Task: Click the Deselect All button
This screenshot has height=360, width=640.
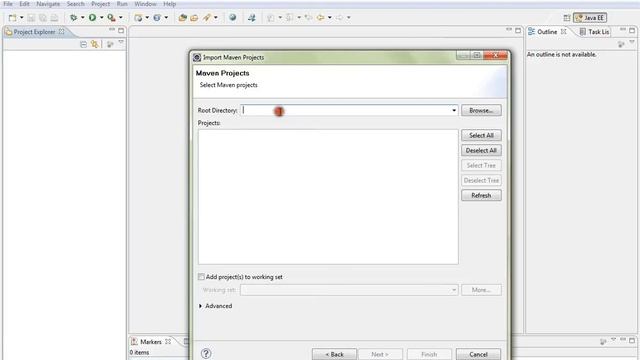Action: (x=481, y=150)
